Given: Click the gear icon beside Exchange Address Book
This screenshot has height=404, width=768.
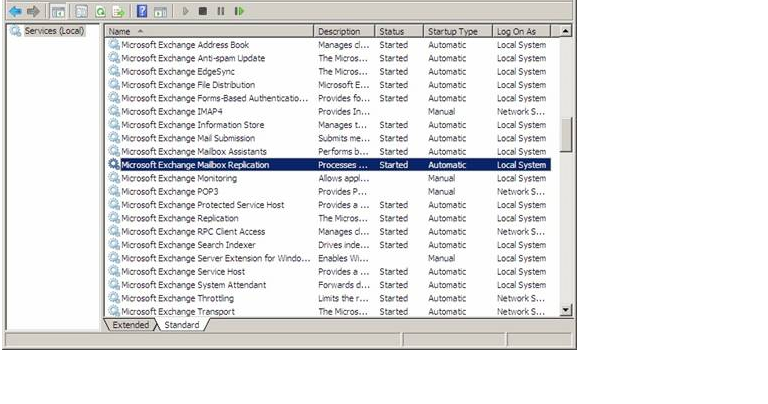Looking at the screenshot, I should pos(114,44).
